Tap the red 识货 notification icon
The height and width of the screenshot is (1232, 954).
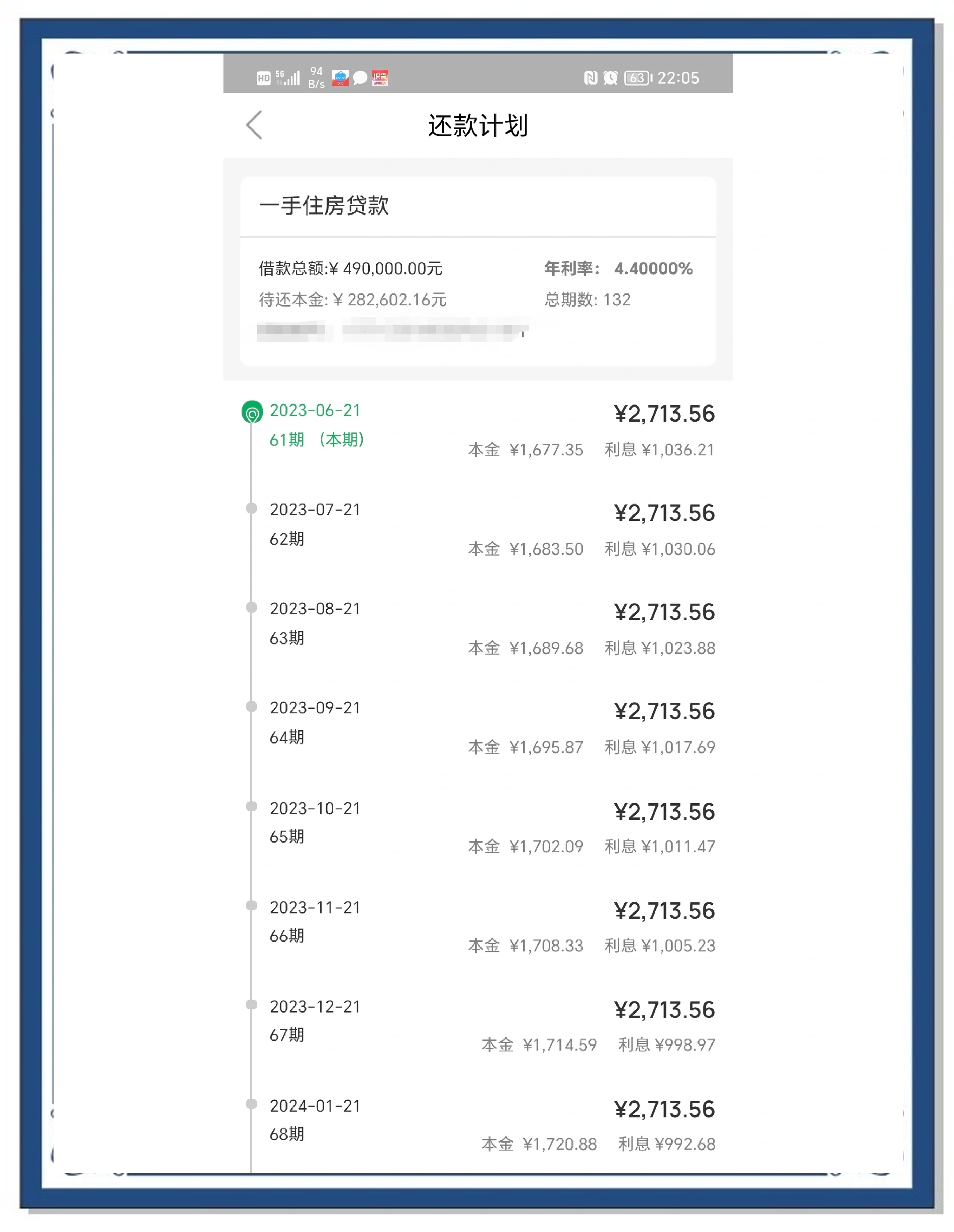(x=380, y=78)
